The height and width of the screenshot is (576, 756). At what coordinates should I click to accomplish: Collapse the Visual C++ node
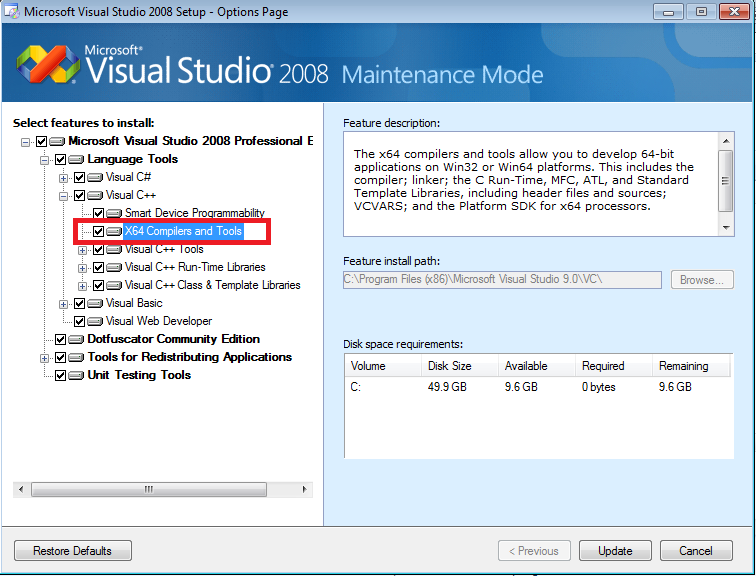tap(63, 196)
